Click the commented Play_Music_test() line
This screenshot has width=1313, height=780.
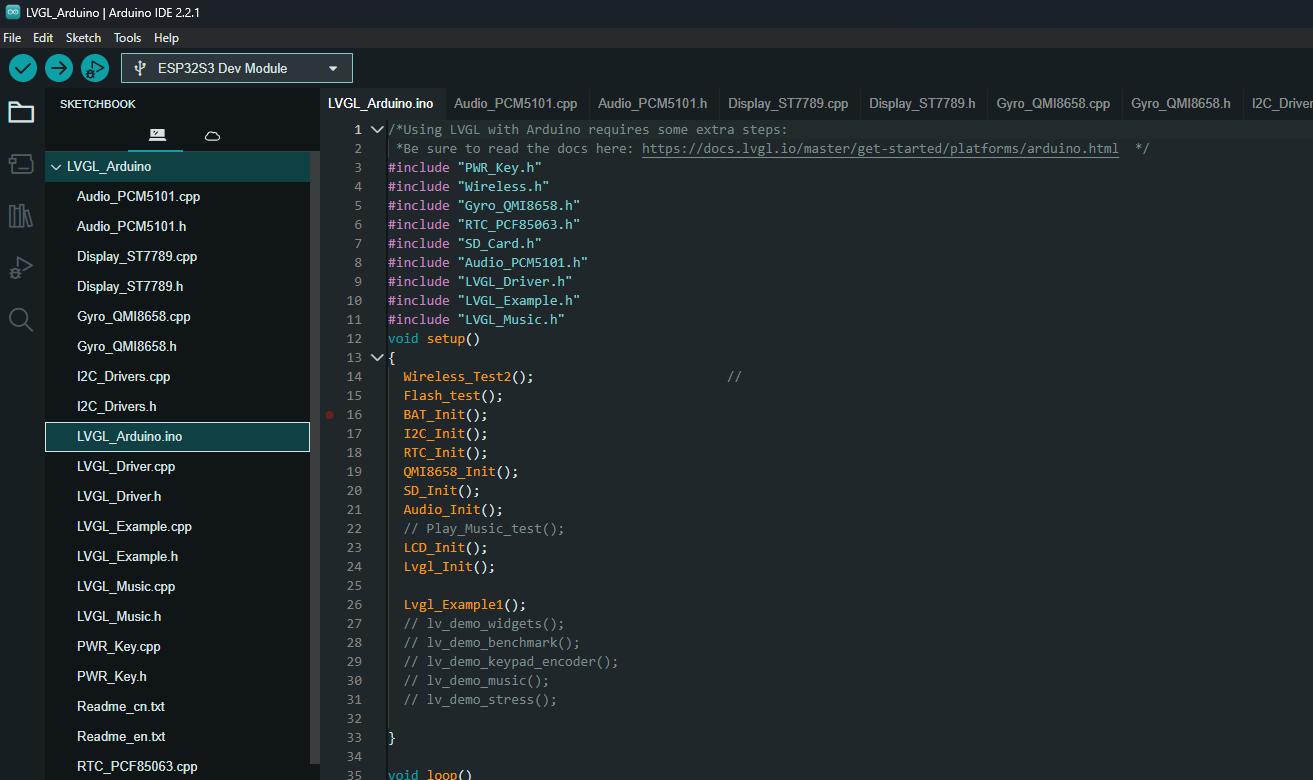click(484, 529)
